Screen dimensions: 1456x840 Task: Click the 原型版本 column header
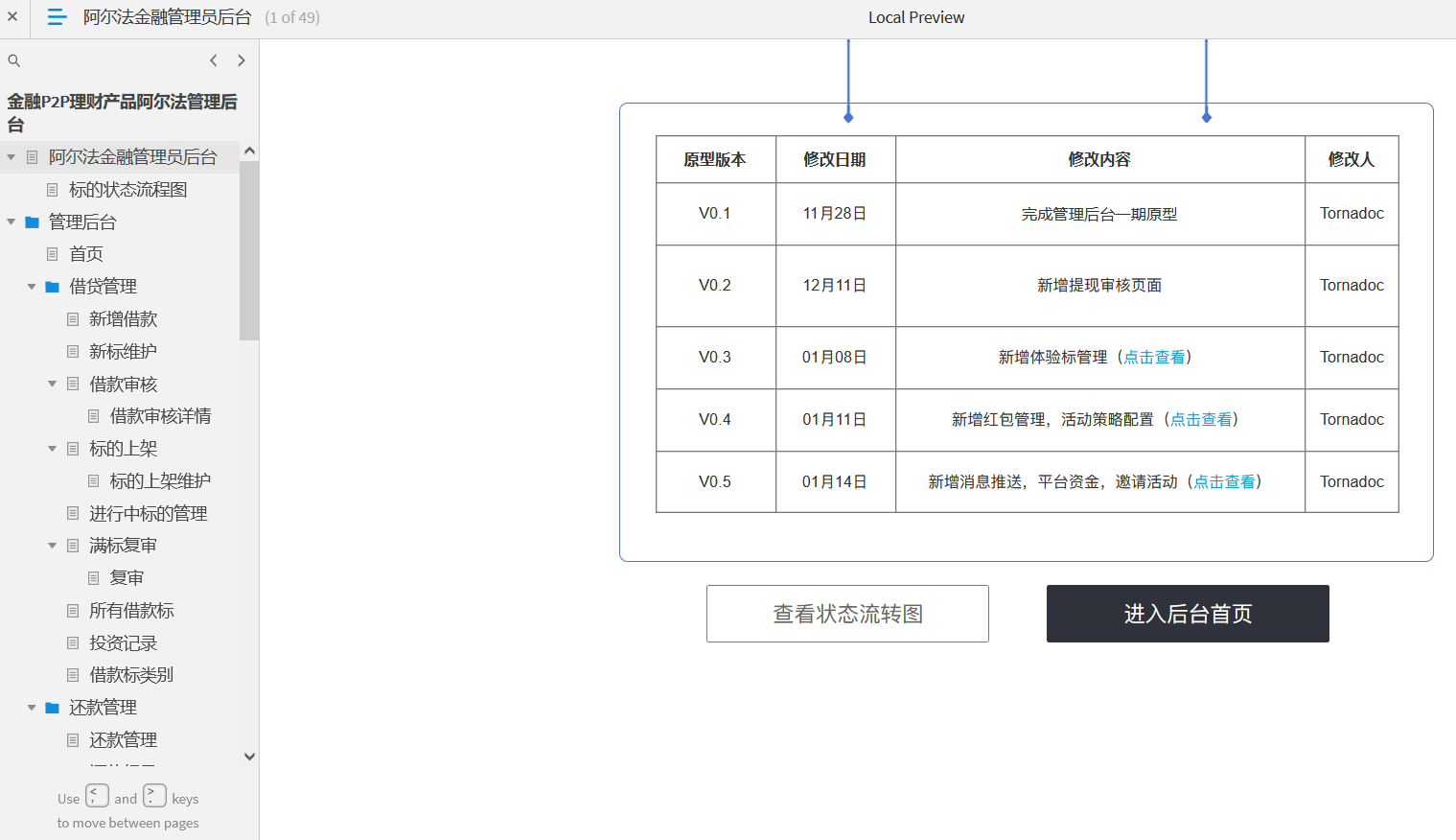pyautogui.click(x=715, y=159)
